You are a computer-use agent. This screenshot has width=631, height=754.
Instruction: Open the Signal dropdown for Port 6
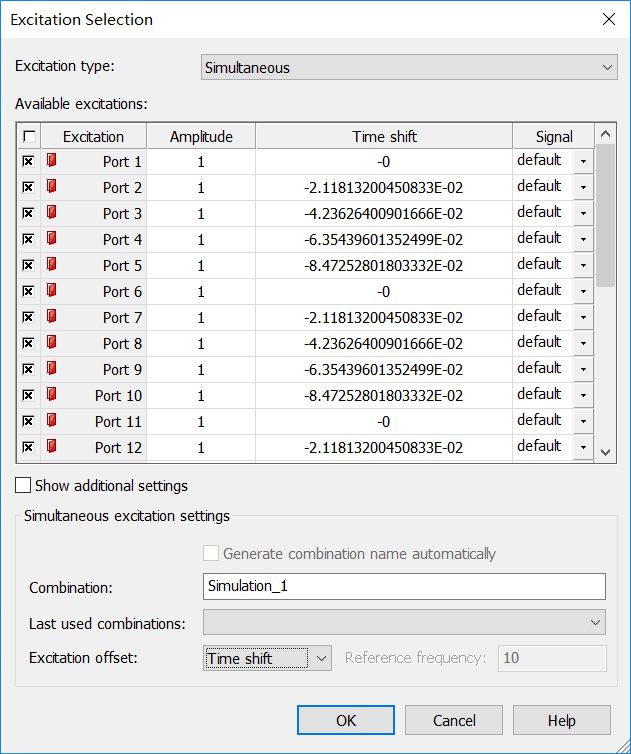tap(583, 291)
